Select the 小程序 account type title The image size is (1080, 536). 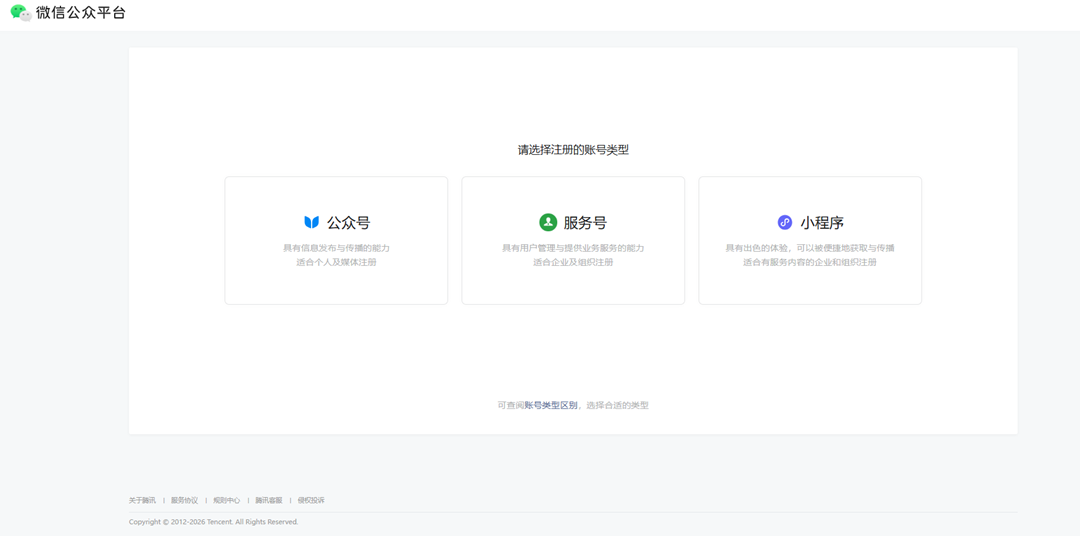tap(822, 223)
